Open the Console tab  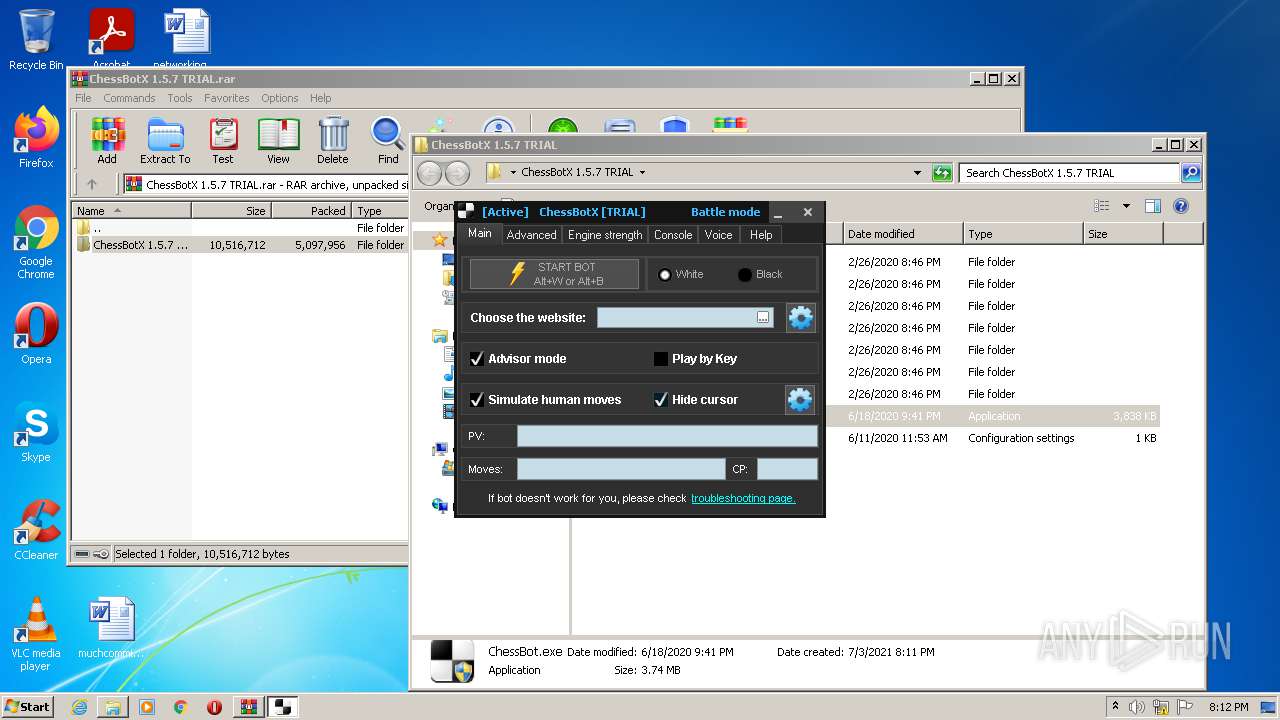click(x=673, y=235)
